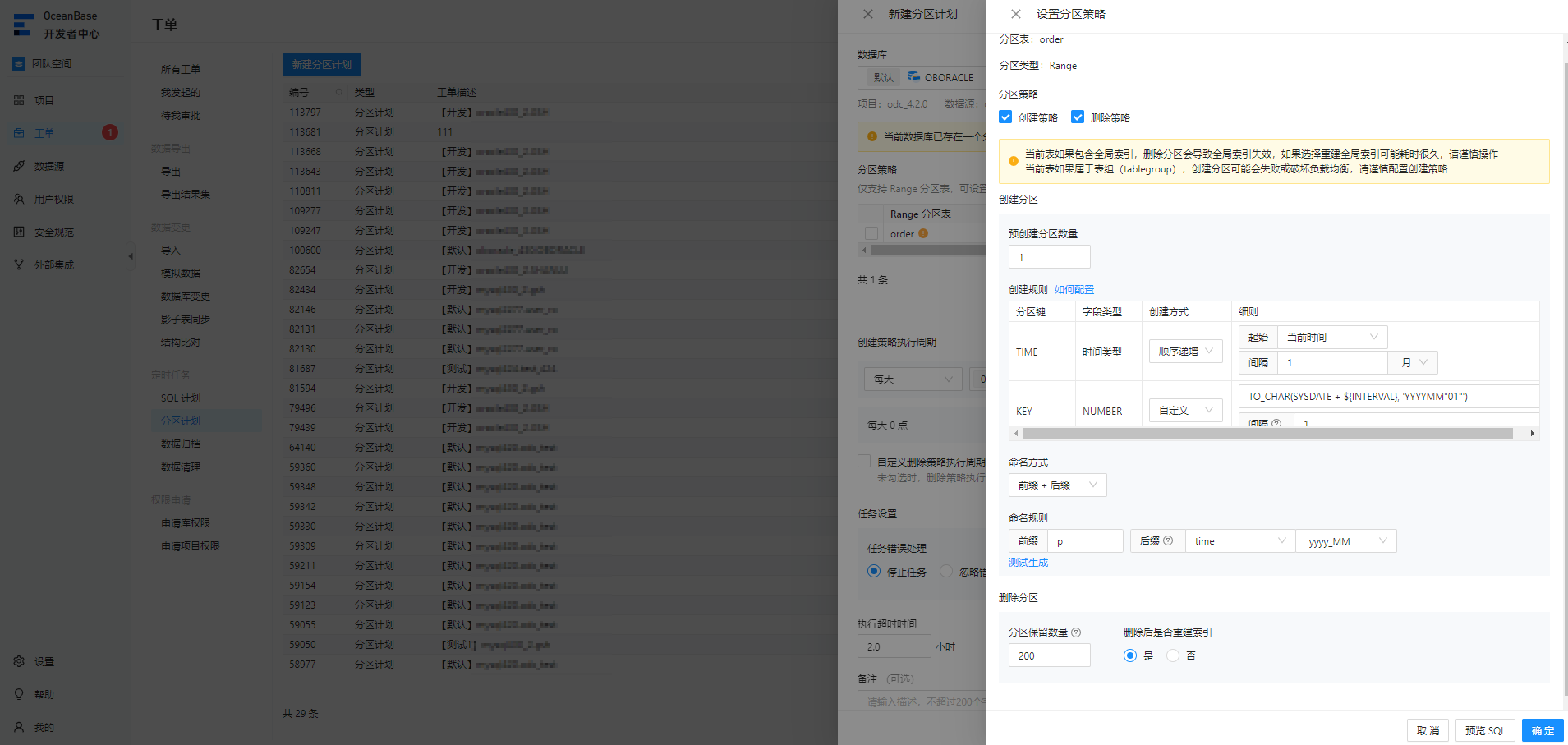Screen dimensions: 1568x745
Task: Click the OceanBase logo icon
Action: click(x=24, y=25)
